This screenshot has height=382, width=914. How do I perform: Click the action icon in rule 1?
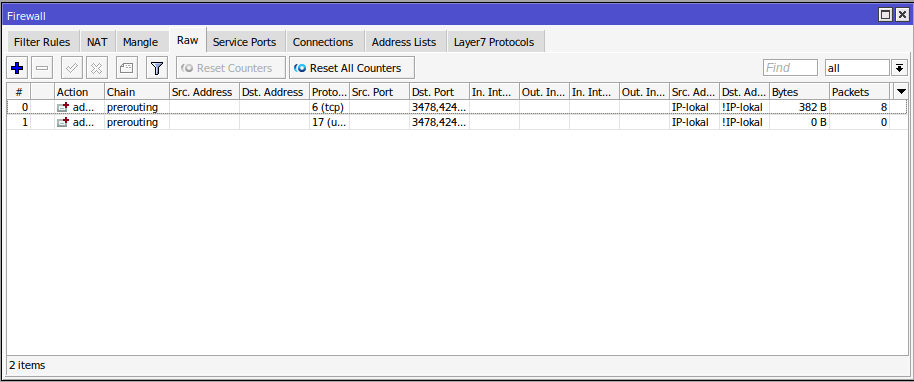pyautogui.click(x=63, y=122)
